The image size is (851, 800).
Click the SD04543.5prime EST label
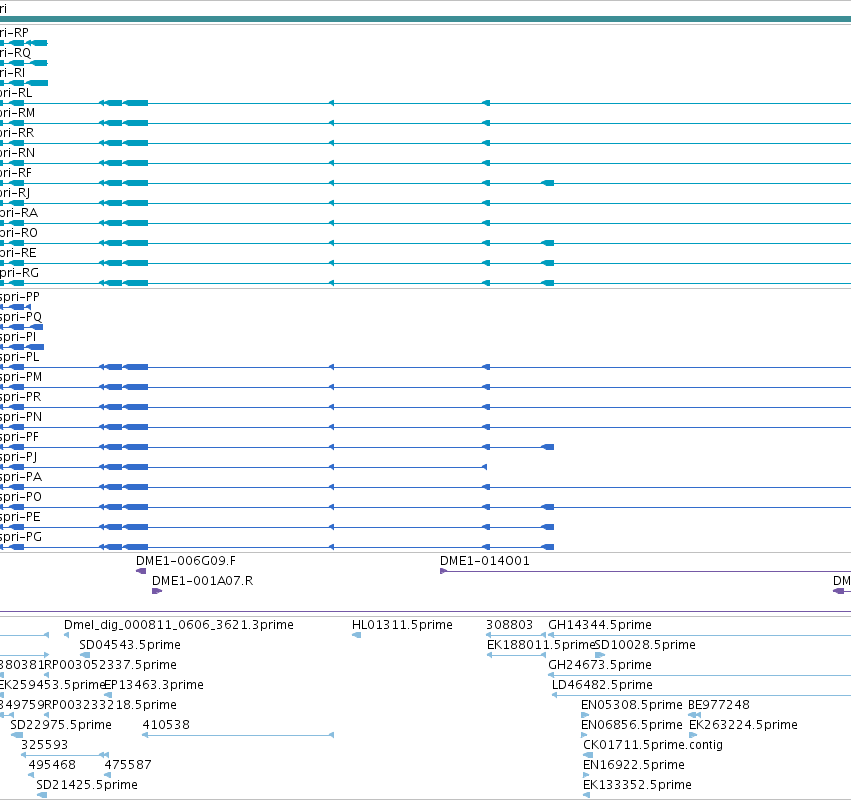130,645
